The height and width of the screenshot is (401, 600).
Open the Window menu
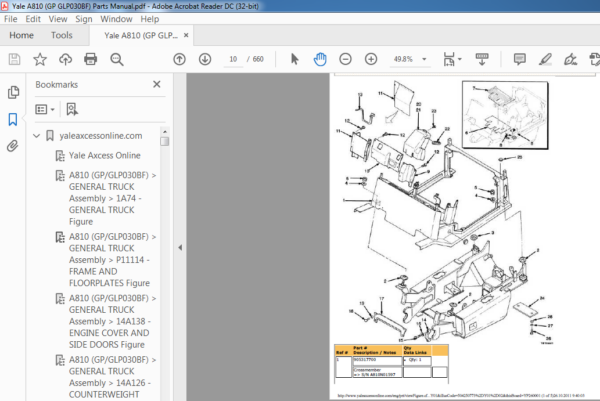[x=116, y=19]
